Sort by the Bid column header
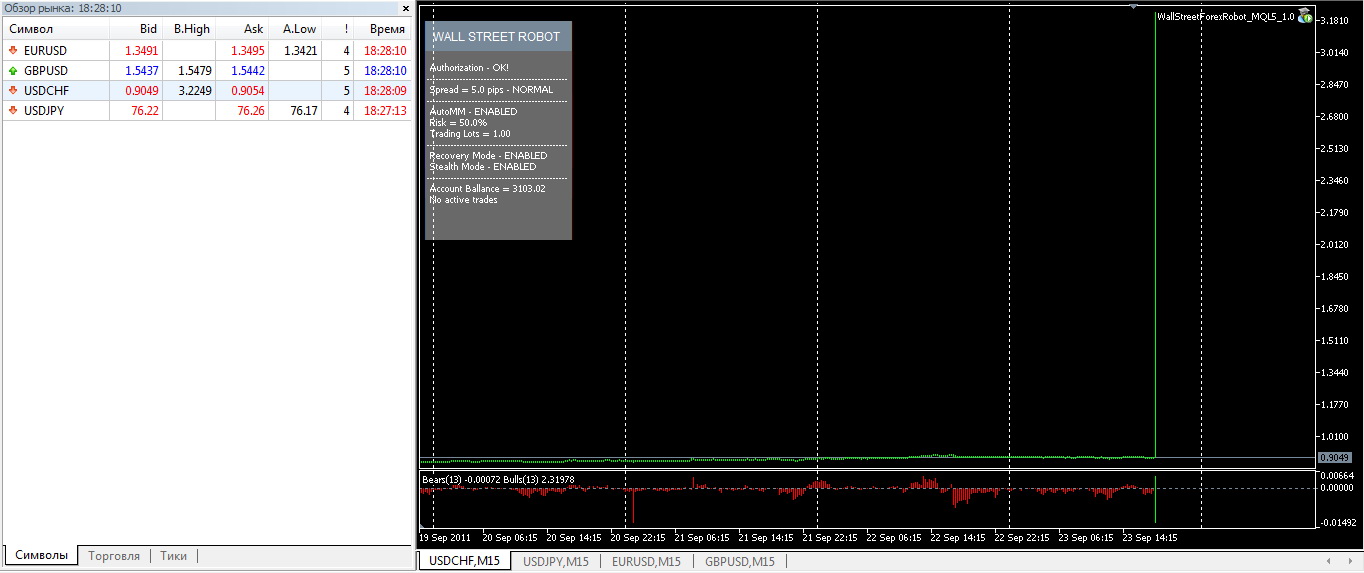 [x=136, y=29]
